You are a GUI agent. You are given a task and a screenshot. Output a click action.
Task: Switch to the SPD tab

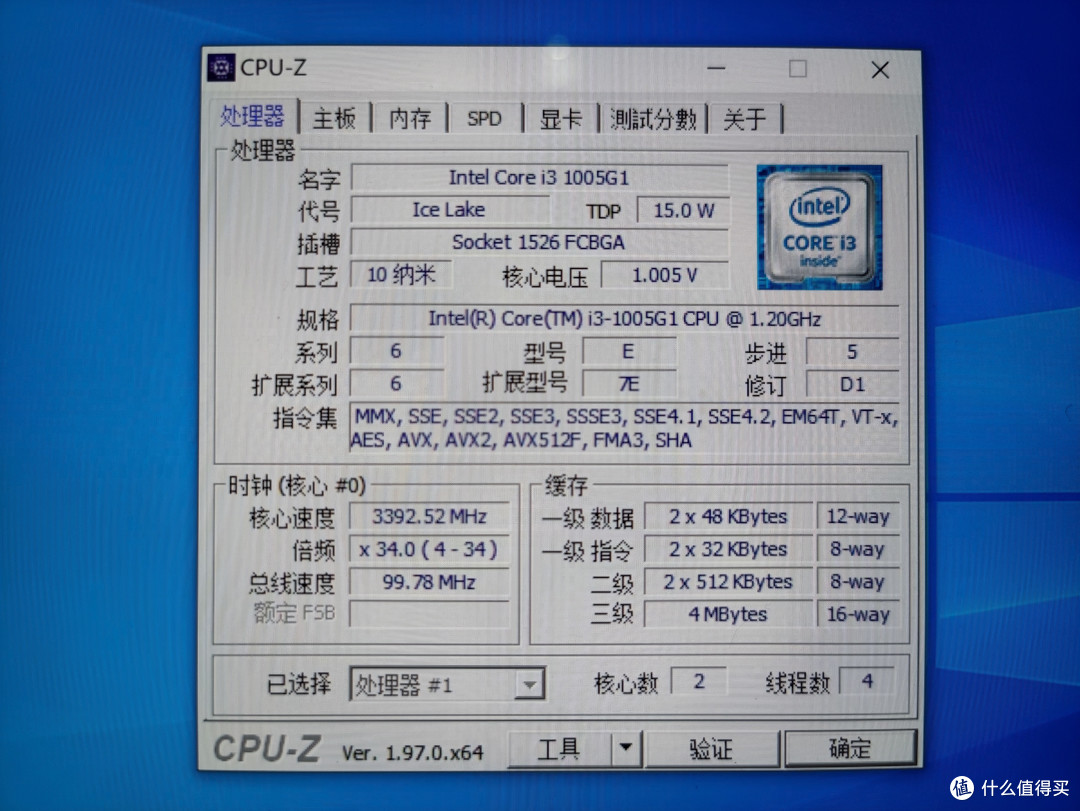[x=484, y=119]
